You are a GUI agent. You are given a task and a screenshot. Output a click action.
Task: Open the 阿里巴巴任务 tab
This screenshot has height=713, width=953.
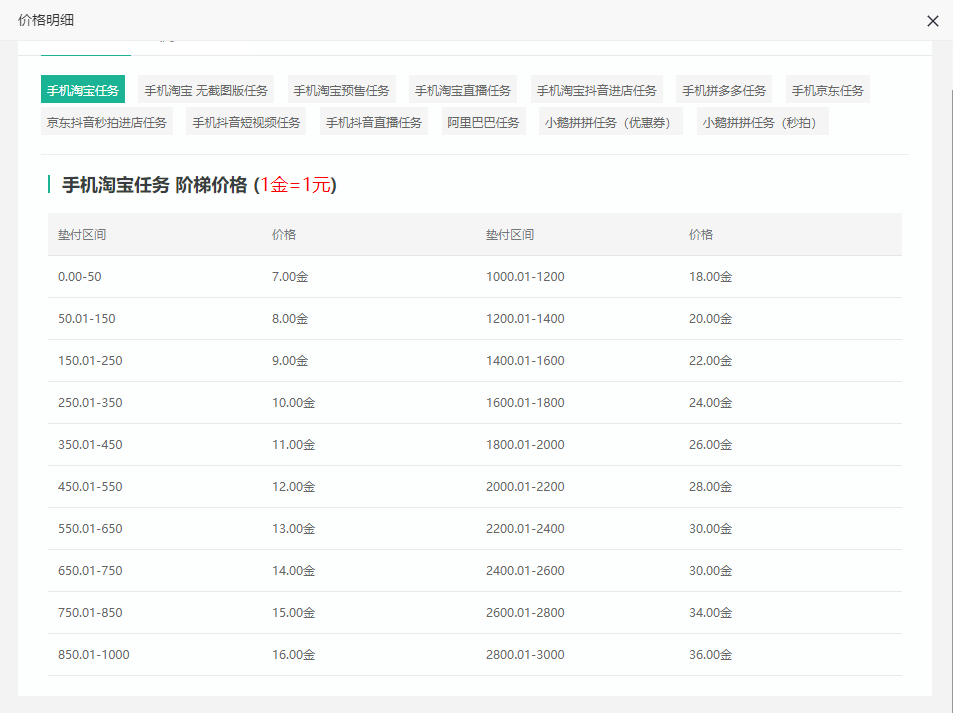tap(483, 122)
